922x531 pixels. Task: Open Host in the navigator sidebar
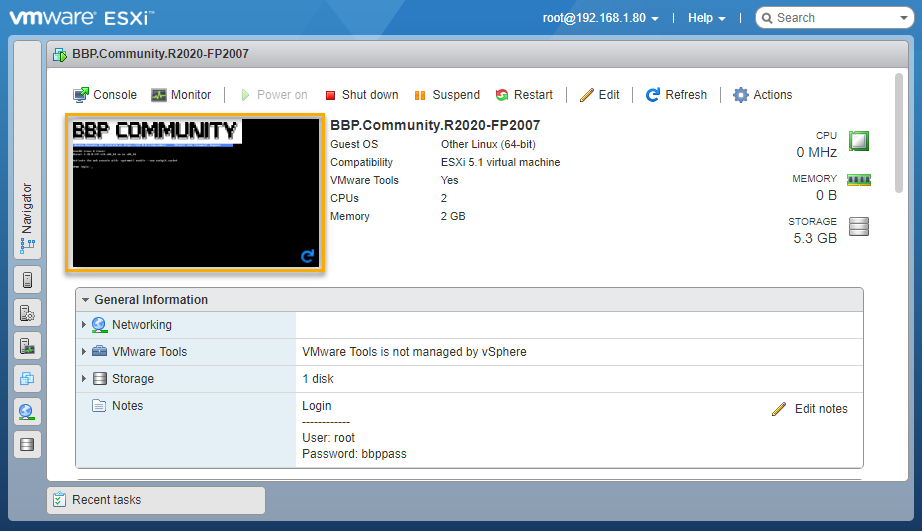[27, 280]
